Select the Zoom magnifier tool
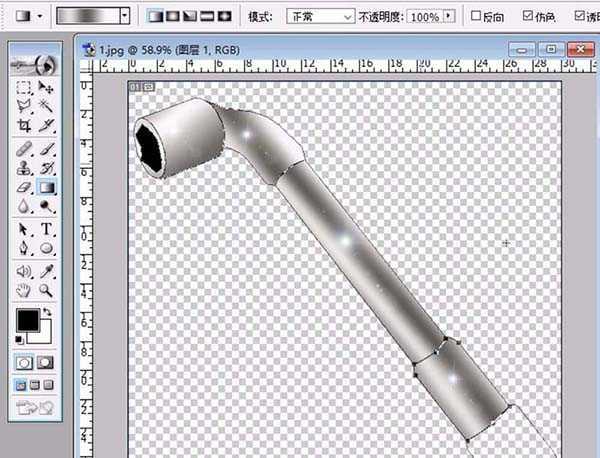Viewport: 600px width, 458px height. (46, 290)
